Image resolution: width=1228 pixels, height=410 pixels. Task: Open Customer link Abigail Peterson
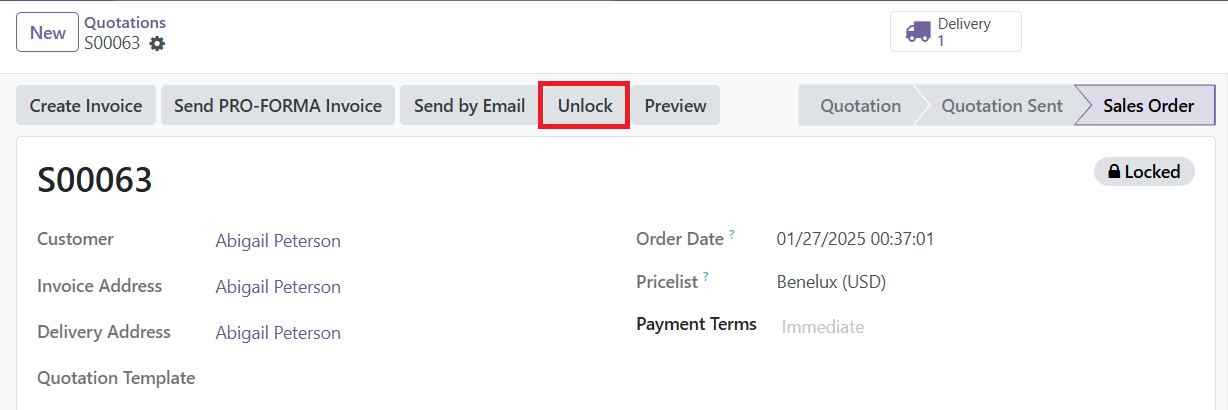[x=278, y=241]
